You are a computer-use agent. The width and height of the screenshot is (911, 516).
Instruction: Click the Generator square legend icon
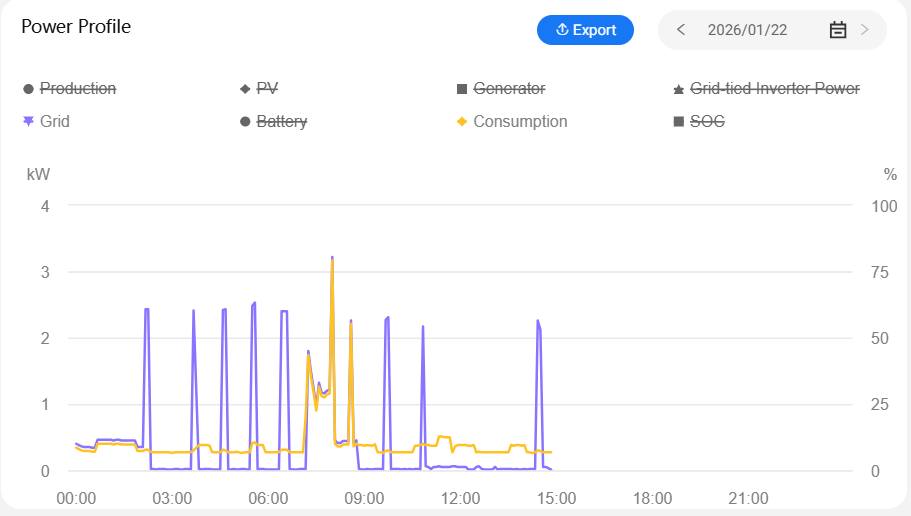pyautogui.click(x=462, y=89)
